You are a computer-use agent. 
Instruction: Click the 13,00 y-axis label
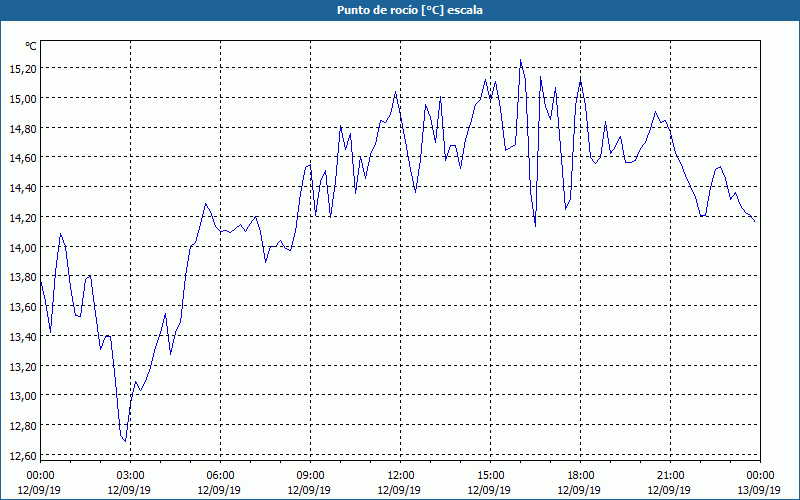click(22, 395)
